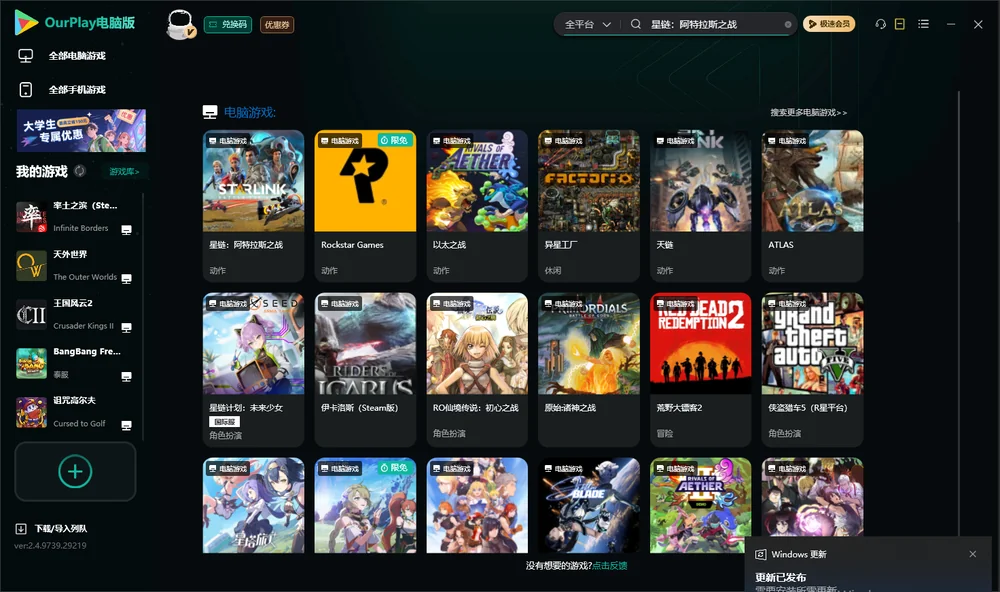Expand the 全平台 platform dropdown
Viewport: 1000px width, 592px height.
tap(587, 24)
